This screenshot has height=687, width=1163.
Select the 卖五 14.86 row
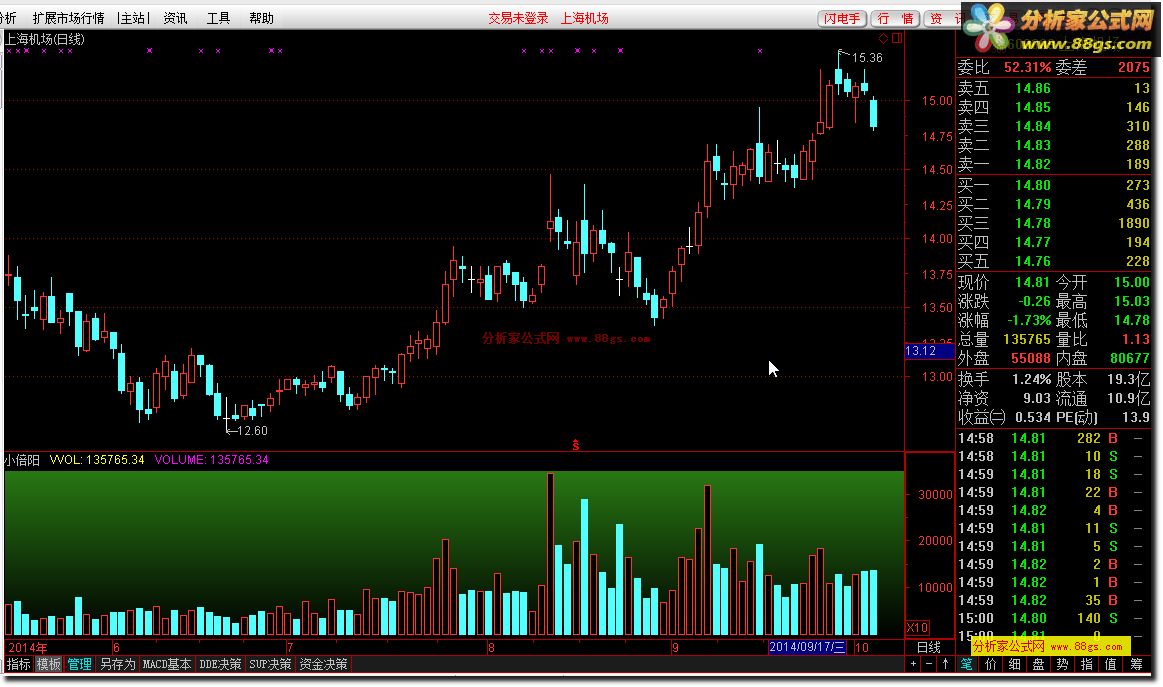pyautogui.click(x=1053, y=88)
